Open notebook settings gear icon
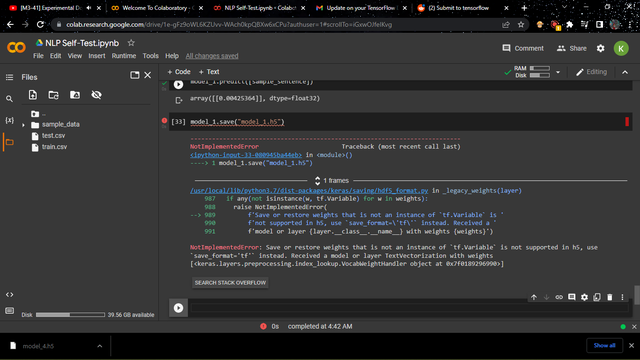Screen dimensions: 640x360 click(x=600, y=48)
